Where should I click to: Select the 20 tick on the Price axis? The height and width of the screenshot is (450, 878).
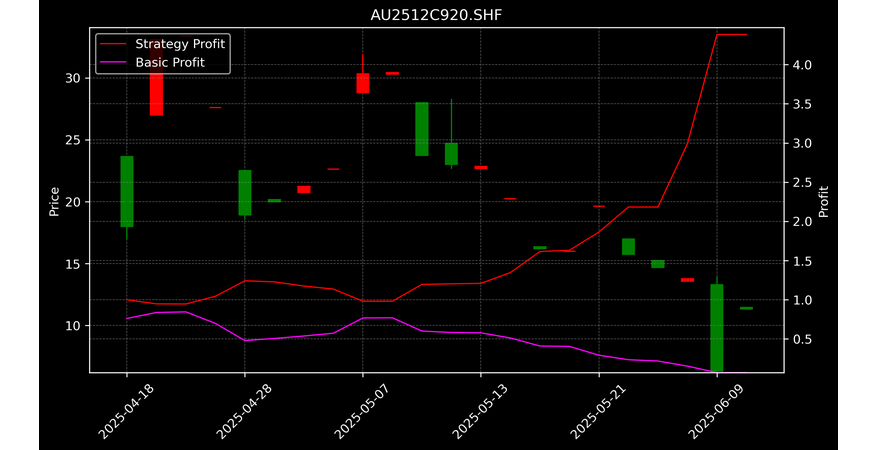click(73, 202)
